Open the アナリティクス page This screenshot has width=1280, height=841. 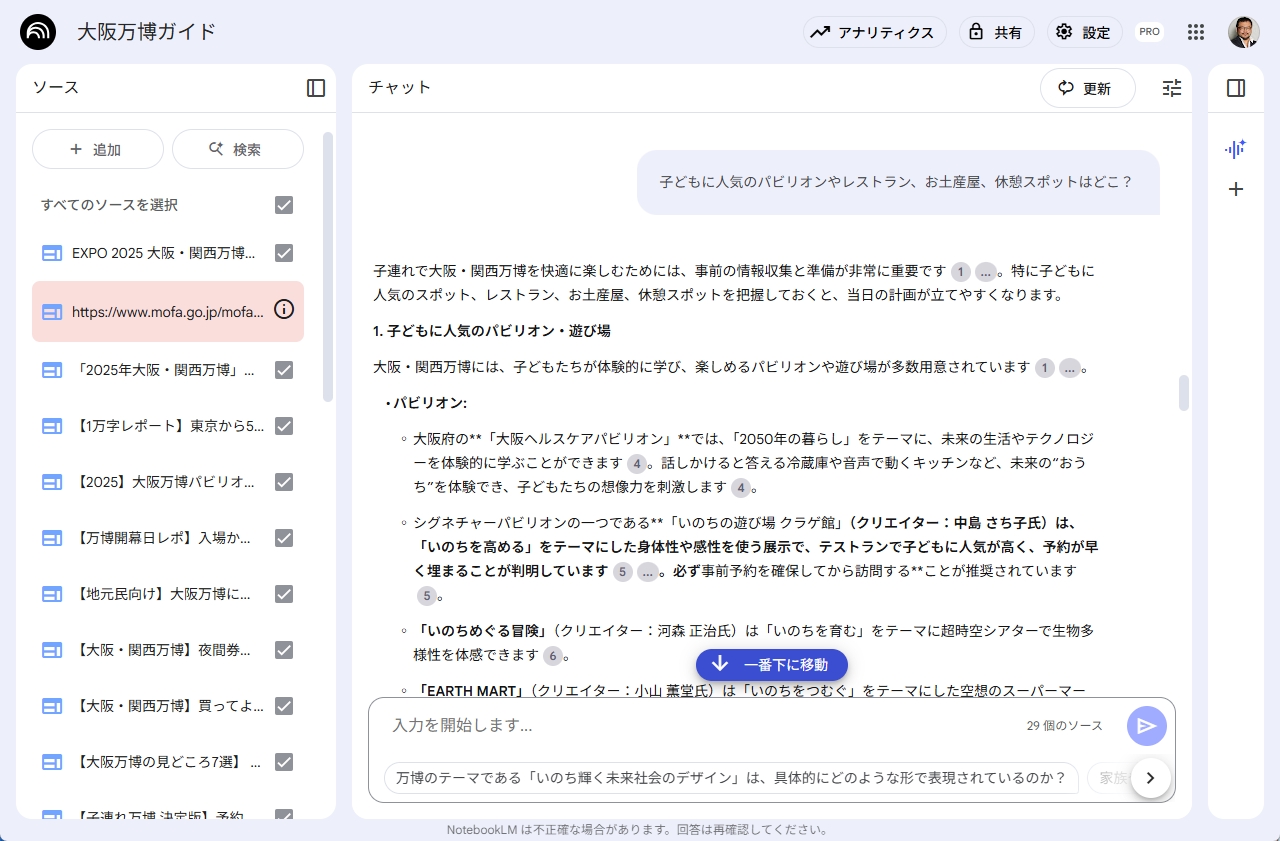[874, 32]
